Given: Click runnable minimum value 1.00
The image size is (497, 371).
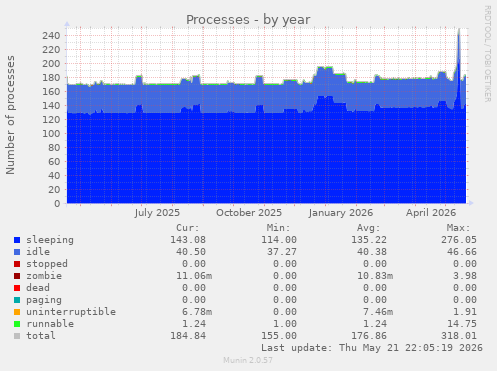Looking at the screenshot, I should (x=285, y=324).
